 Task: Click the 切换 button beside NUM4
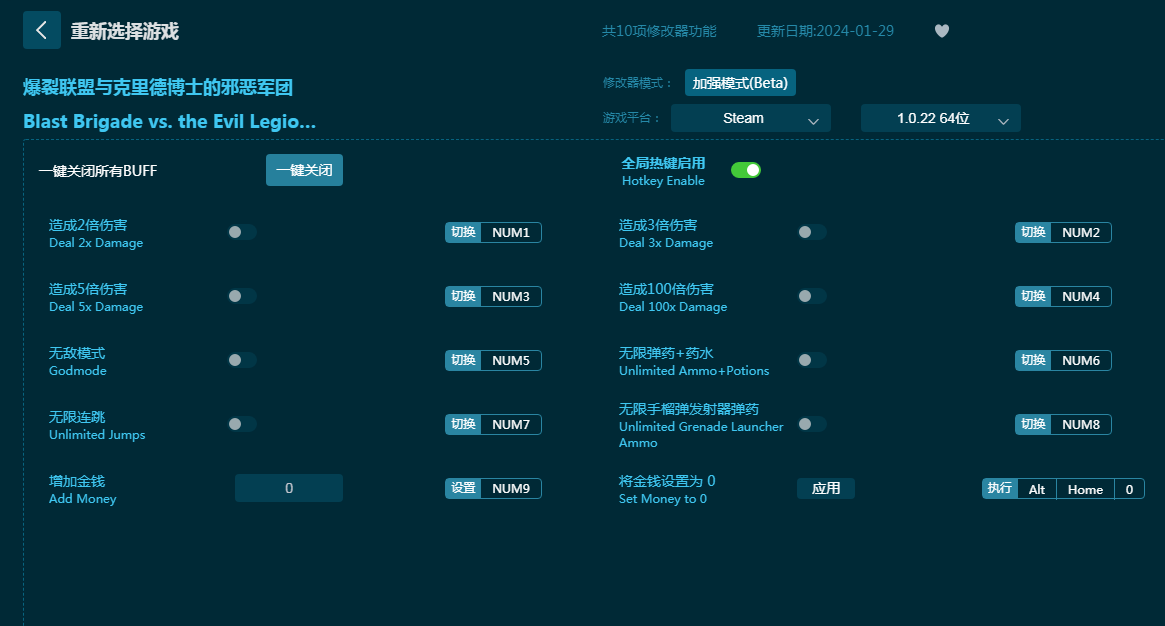click(1033, 296)
